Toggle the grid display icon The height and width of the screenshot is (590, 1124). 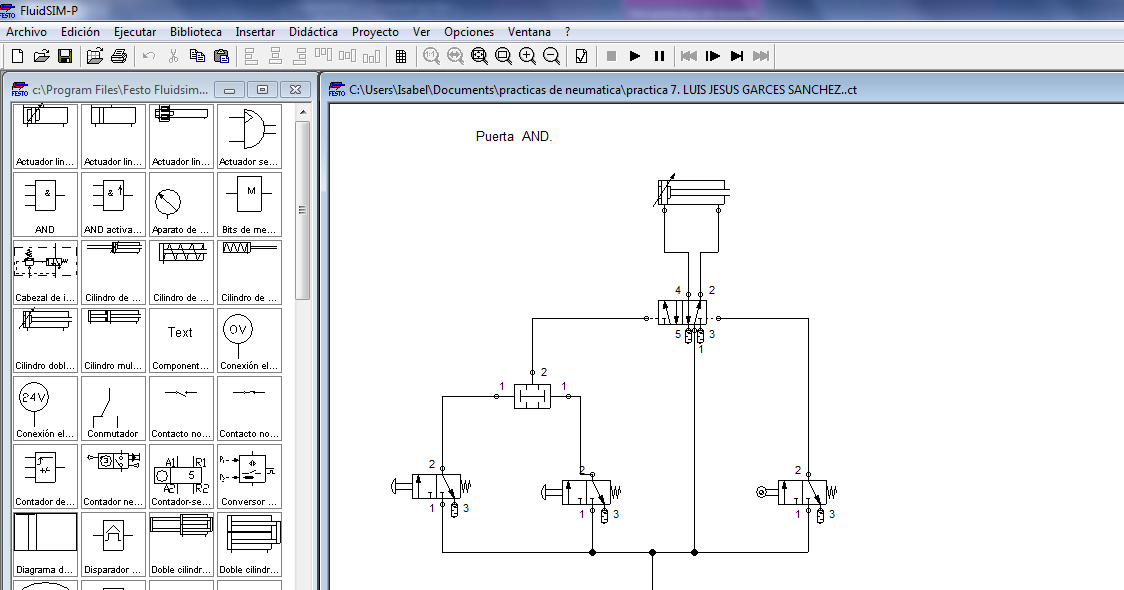(401, 56)
